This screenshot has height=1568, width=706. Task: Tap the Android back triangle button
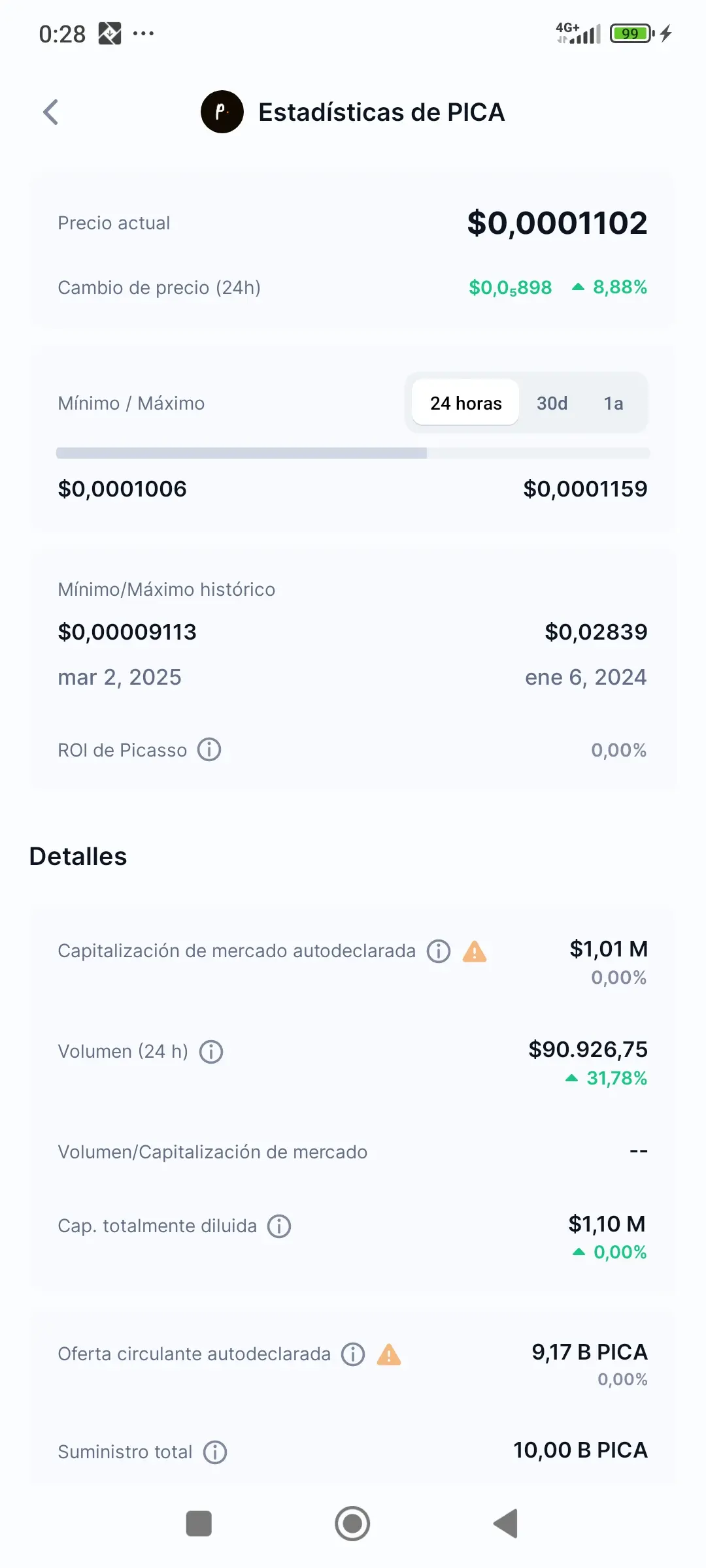pyautogui.click(x=506, y=1524)
